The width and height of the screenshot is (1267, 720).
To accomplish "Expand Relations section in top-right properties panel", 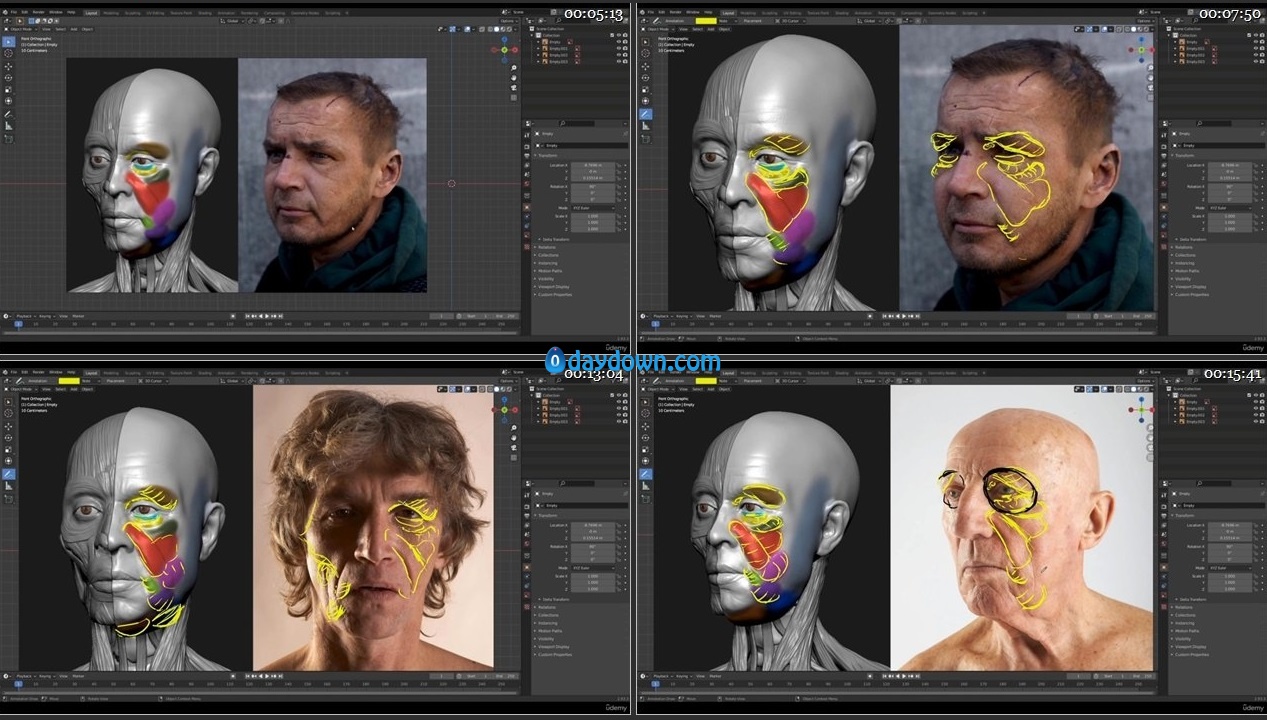I will (x=1185, y=247).
